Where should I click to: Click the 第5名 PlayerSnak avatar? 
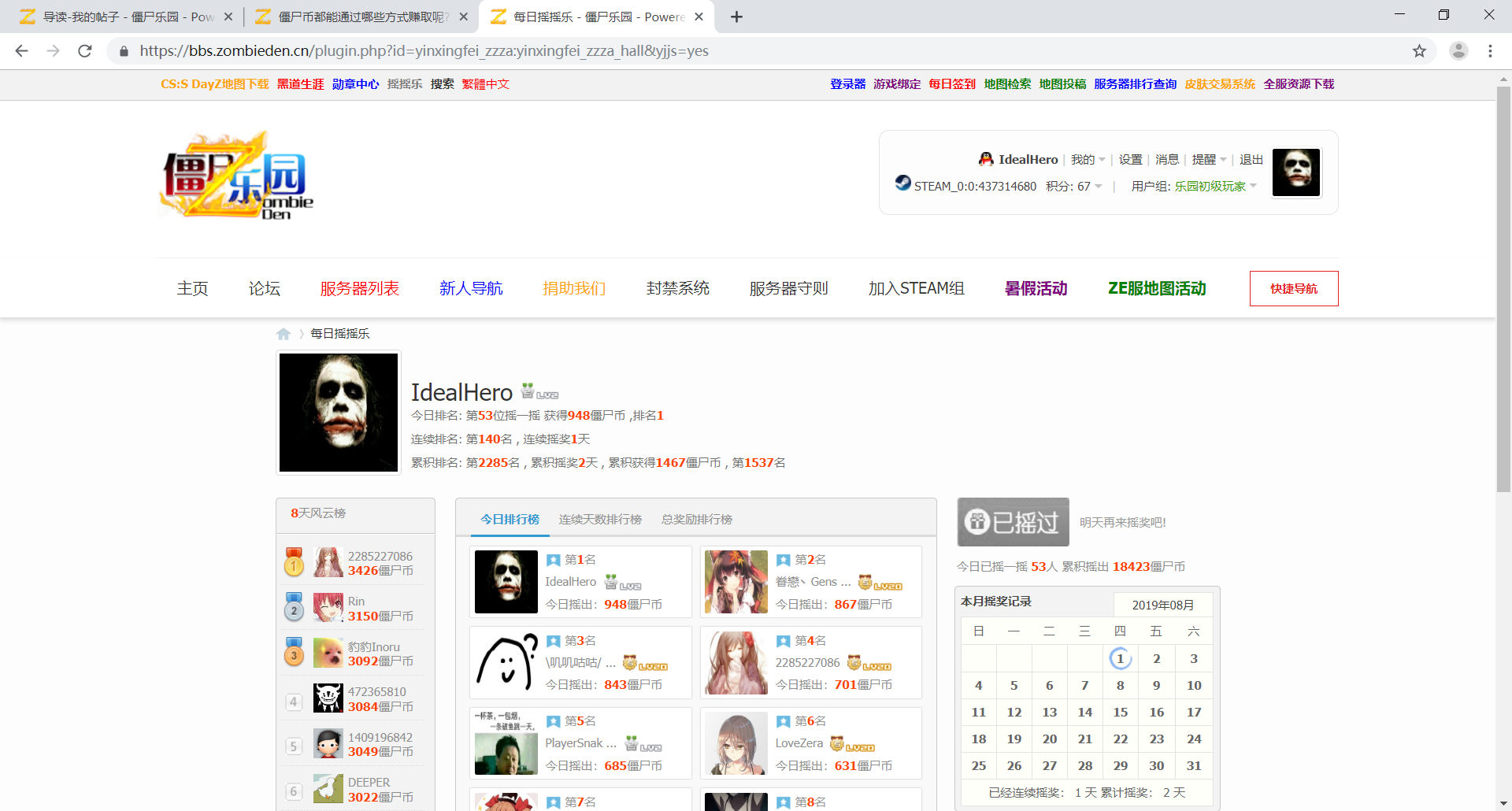pos(506,743)
